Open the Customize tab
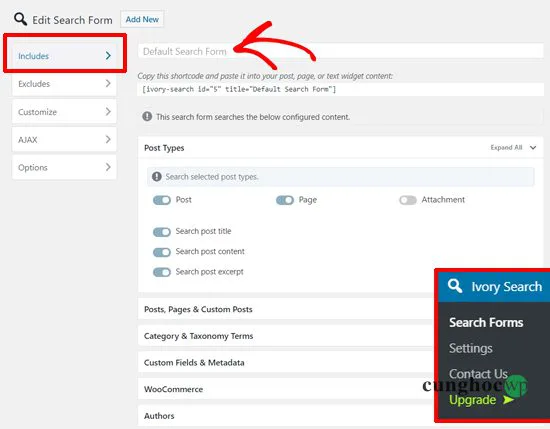The image size is (550, 429). (64, 112)
